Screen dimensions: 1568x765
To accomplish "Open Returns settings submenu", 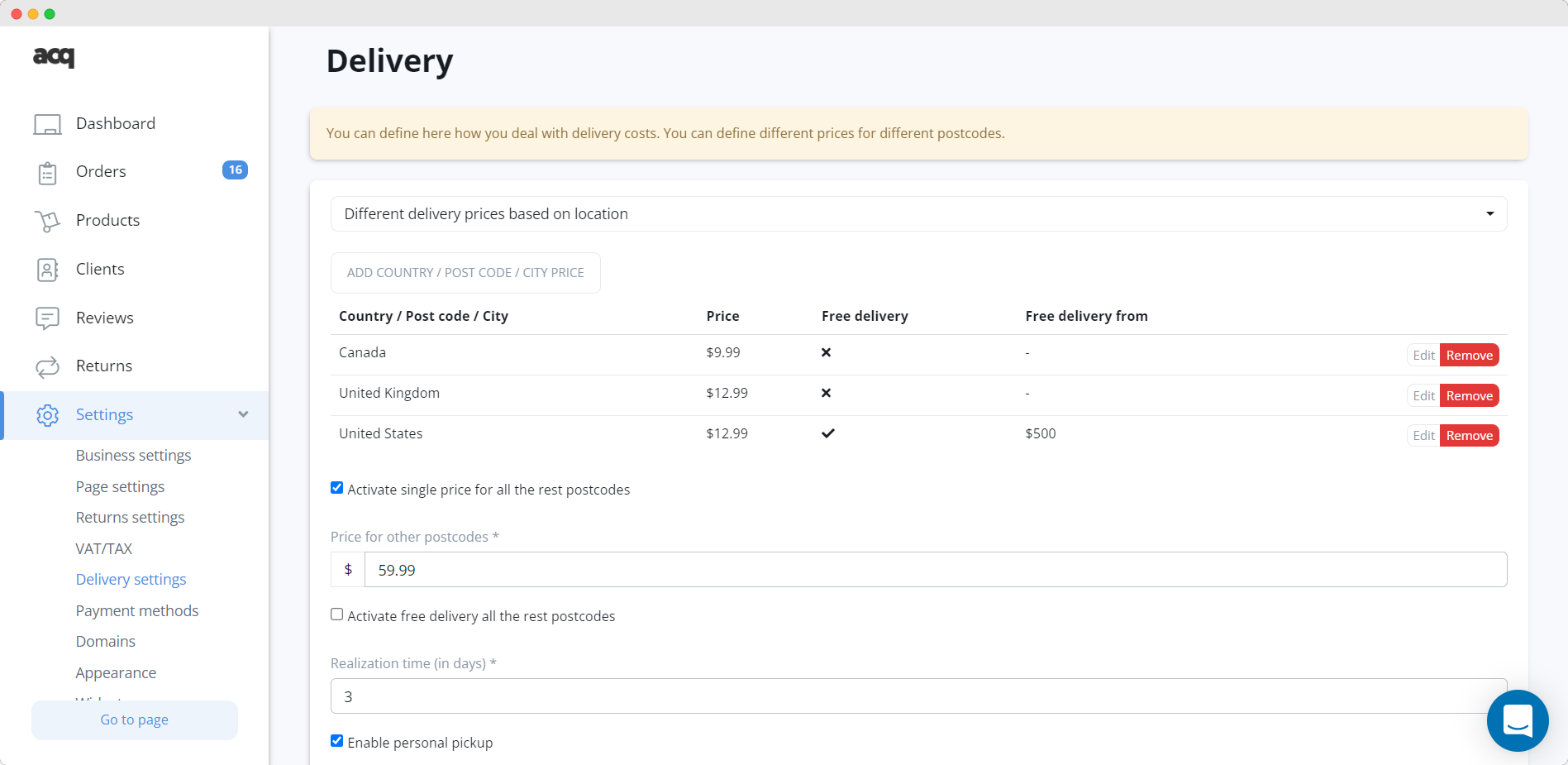I will [130, 517].
